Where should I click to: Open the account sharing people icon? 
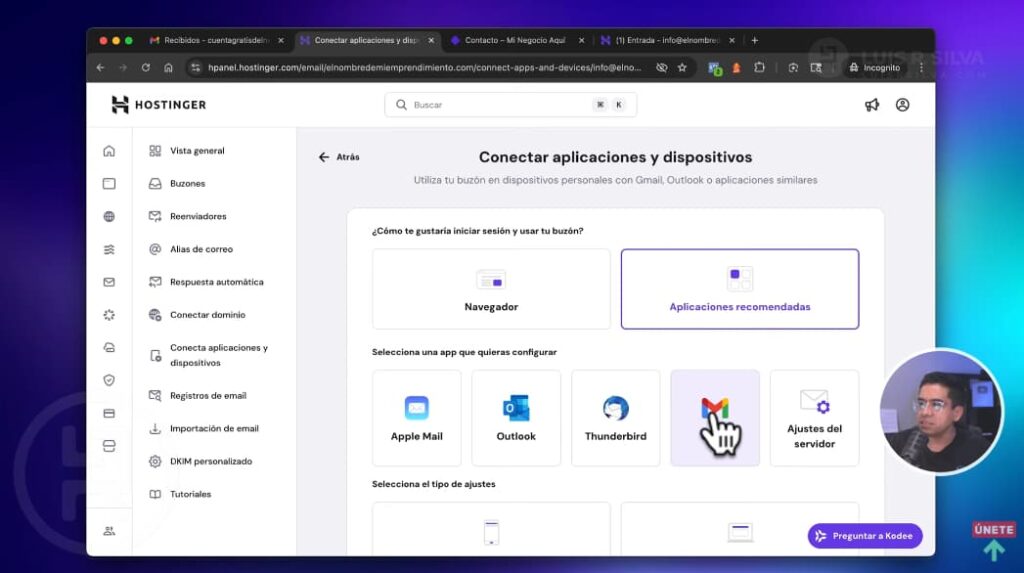coord(109,531)
